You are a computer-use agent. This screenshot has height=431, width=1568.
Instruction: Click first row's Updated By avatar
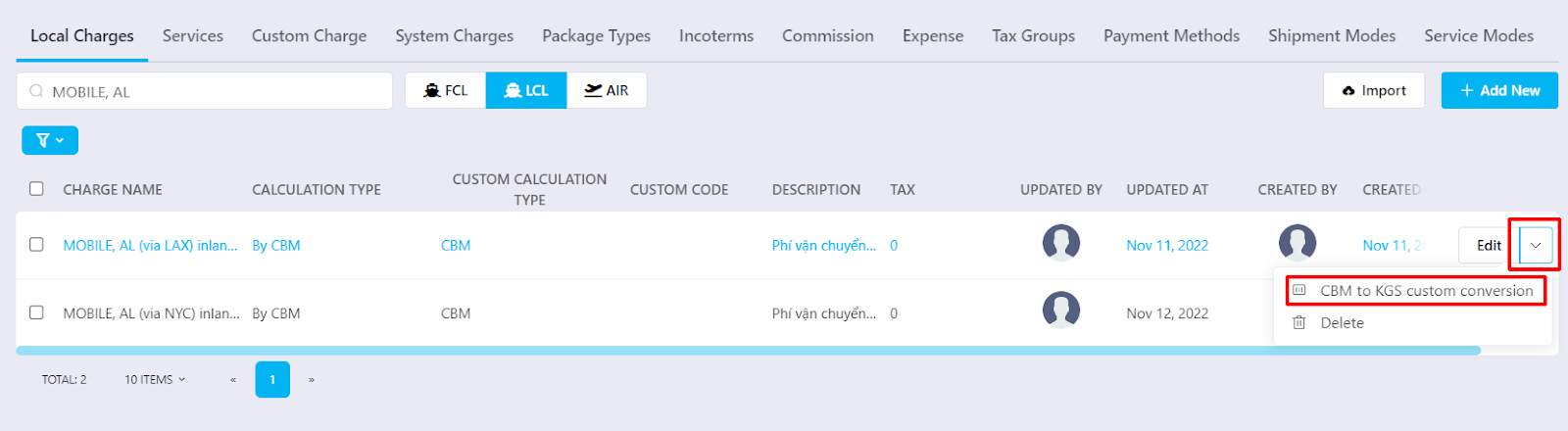[1061, 243]
